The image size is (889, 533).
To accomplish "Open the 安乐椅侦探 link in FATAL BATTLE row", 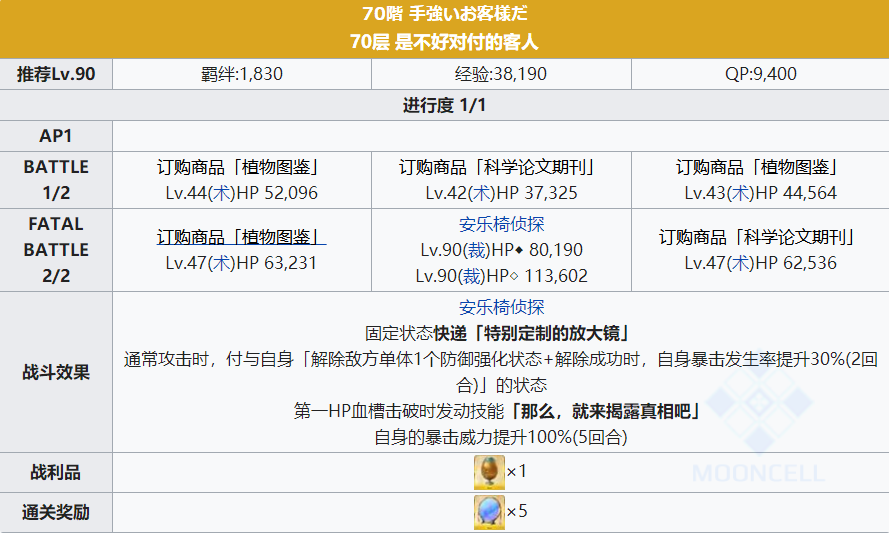I will [501, 224].
